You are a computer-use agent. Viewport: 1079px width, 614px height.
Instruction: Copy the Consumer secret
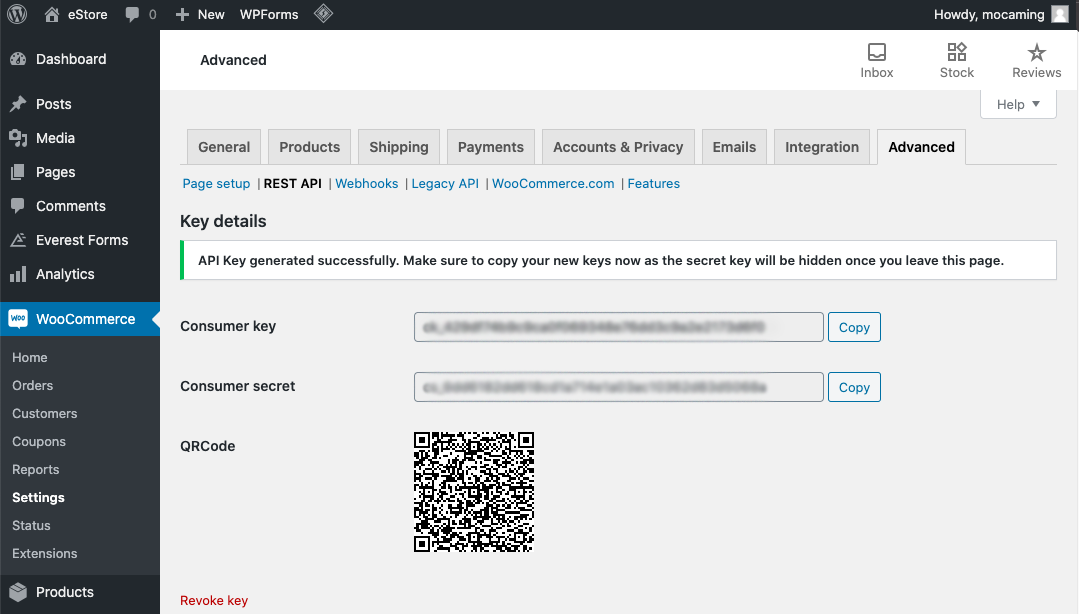pyautogui.click(x=854, y=387)
